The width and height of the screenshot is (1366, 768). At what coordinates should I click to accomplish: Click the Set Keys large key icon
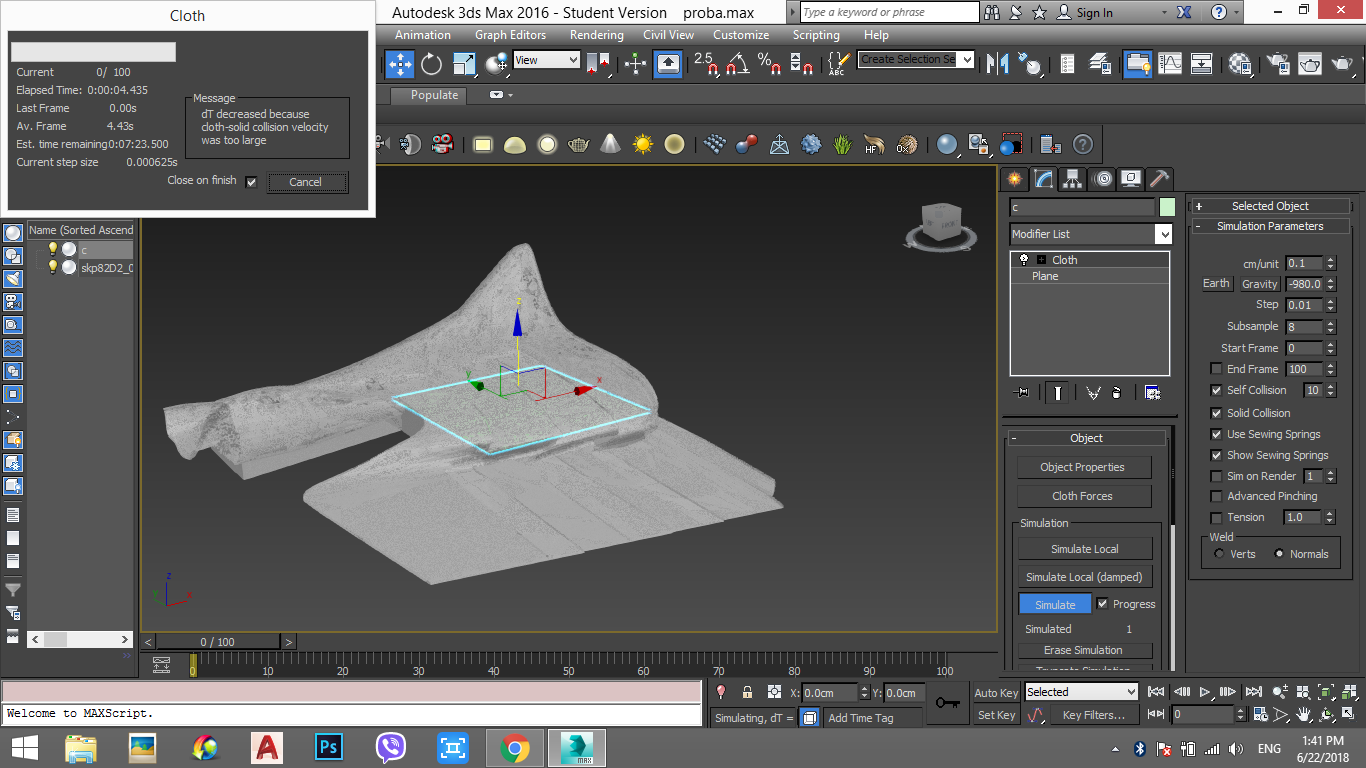coord(948,703)
